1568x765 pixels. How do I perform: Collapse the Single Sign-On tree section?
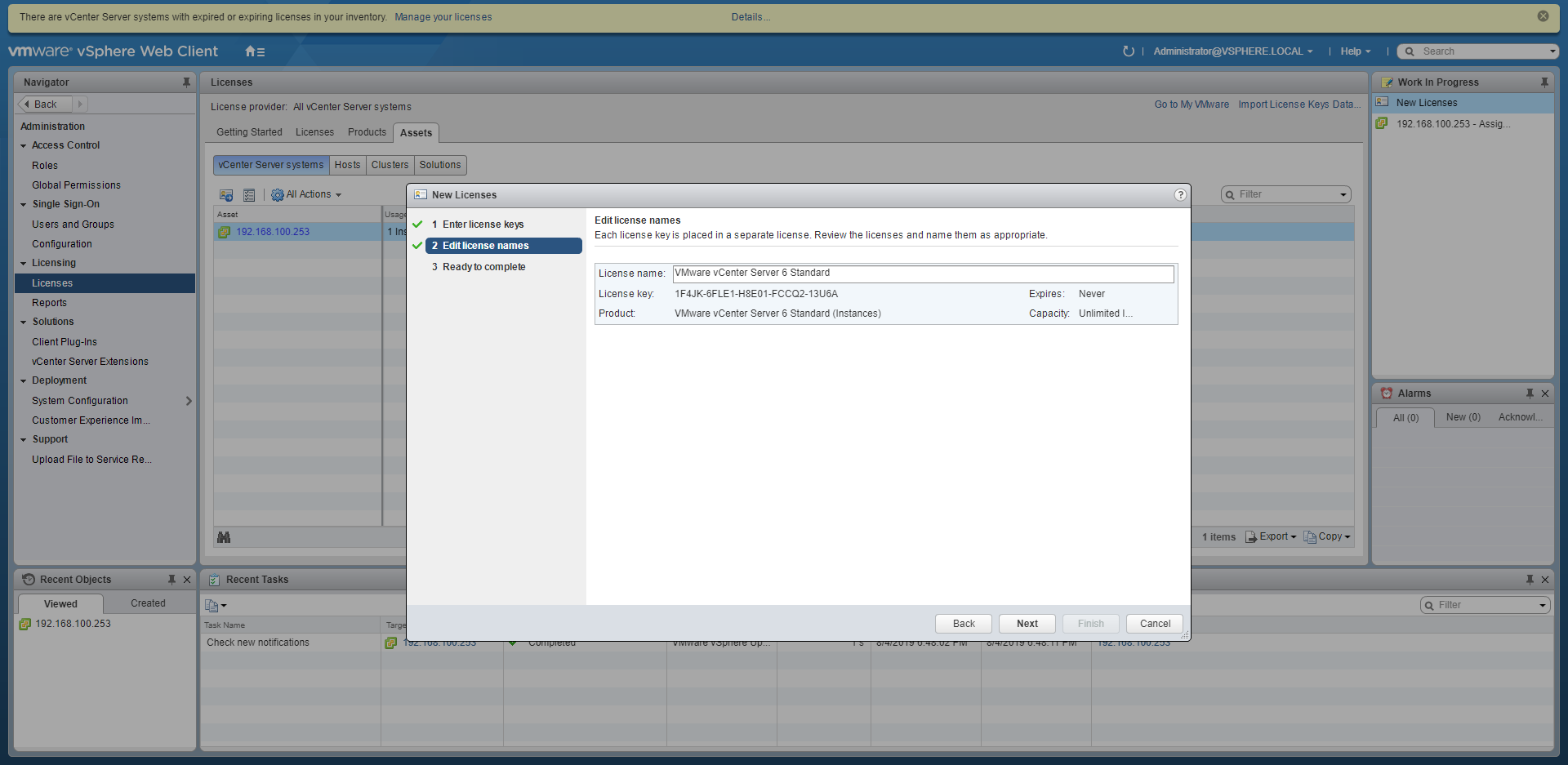coord(24,205)
